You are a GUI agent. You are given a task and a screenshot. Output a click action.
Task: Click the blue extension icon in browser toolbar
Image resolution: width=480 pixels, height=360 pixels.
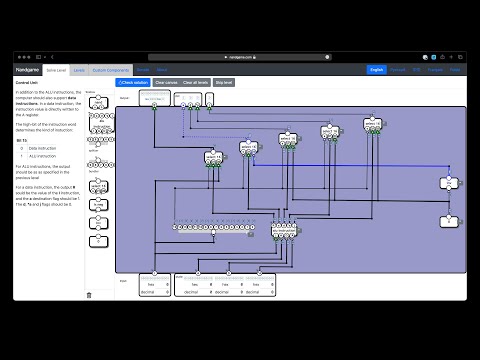434,57
